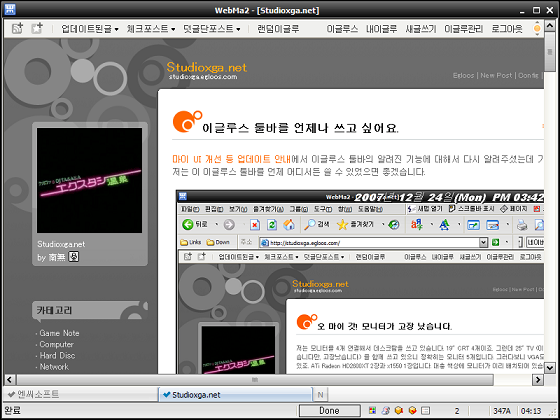Screen dimensions: 560x420
Task: Open the Computer category
Action: point(56,345)
